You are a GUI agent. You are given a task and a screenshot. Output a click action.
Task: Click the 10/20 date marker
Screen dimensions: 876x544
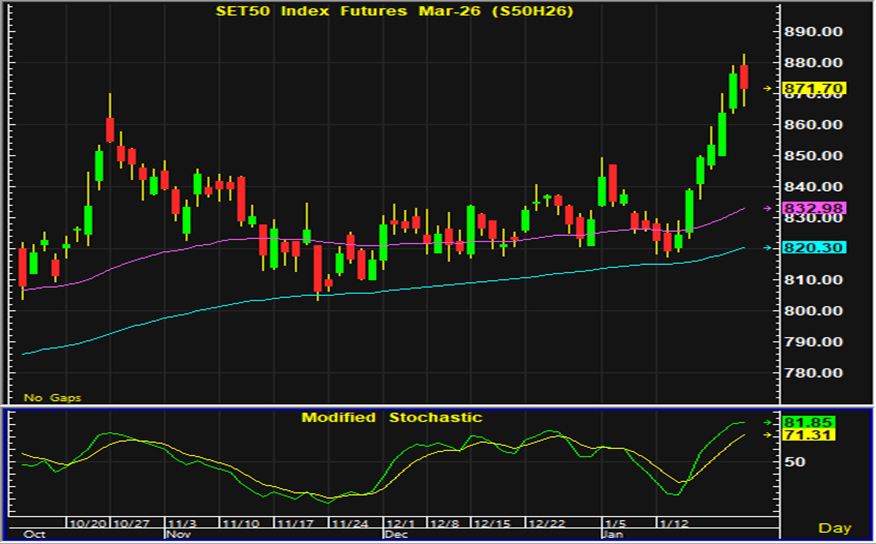click(87, 523)
